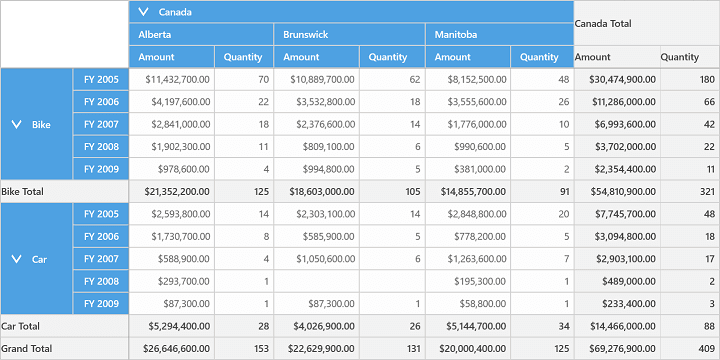Select Bike Total Brunswick amount $18,603,000.00
The height and width of the screenshot is (360, 720).
point(316,191)
